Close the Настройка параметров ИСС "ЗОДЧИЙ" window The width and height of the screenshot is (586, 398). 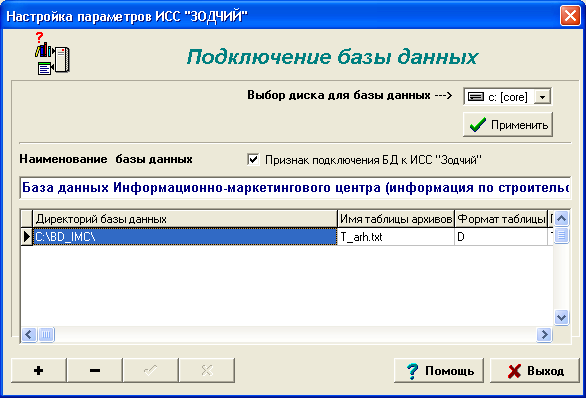click(570, 16)
